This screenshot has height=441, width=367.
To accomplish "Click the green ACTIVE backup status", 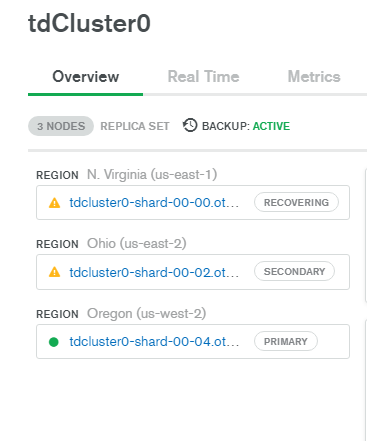I will pyautogui.click(x=271, y=126).
